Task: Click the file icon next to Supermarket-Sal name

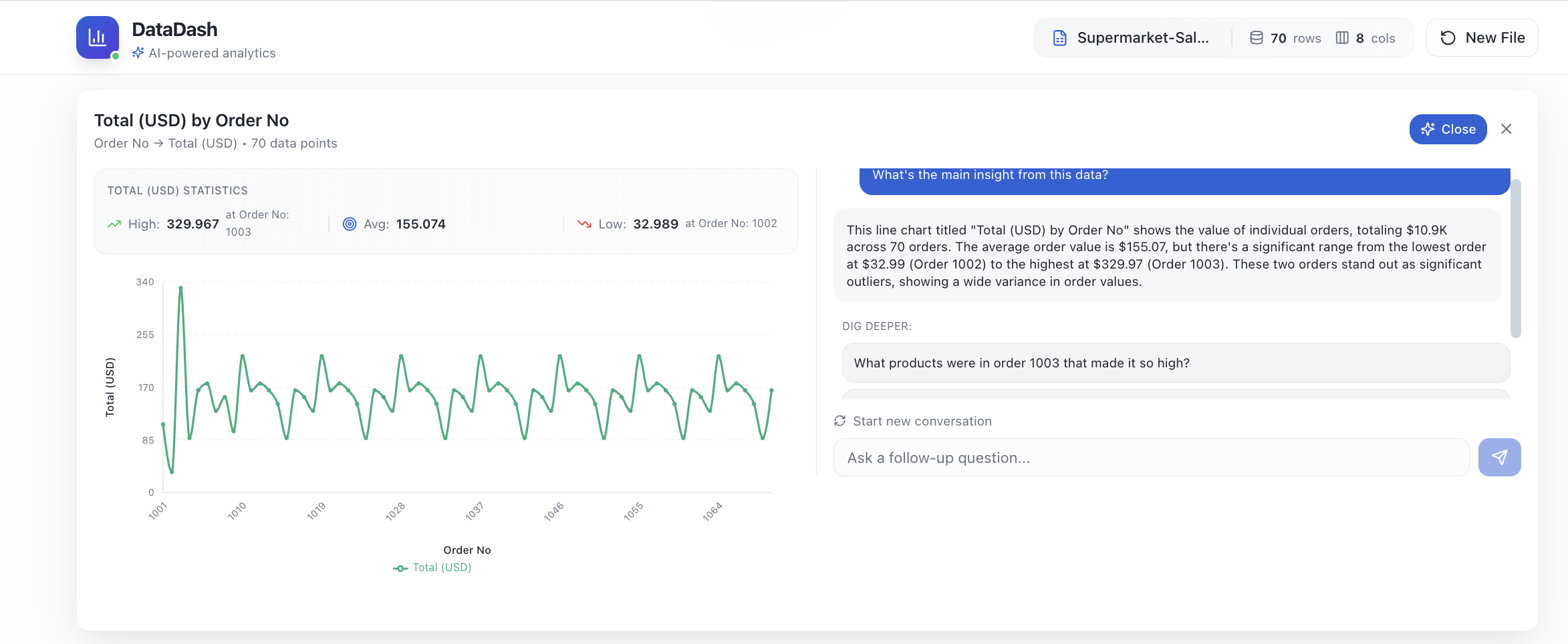Action: click(x=1059, y=37)
